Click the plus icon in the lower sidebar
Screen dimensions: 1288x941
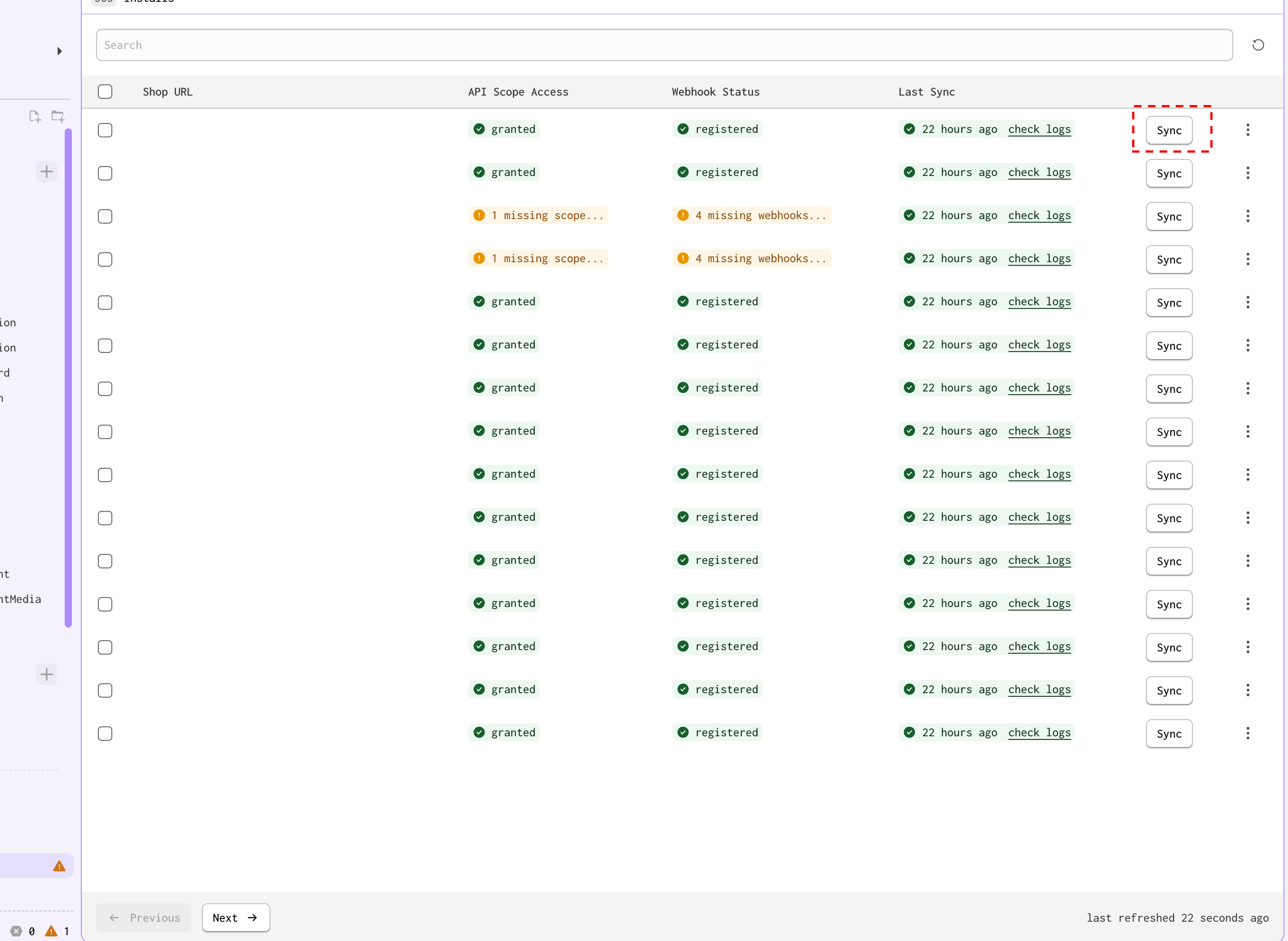pos(47,674)
